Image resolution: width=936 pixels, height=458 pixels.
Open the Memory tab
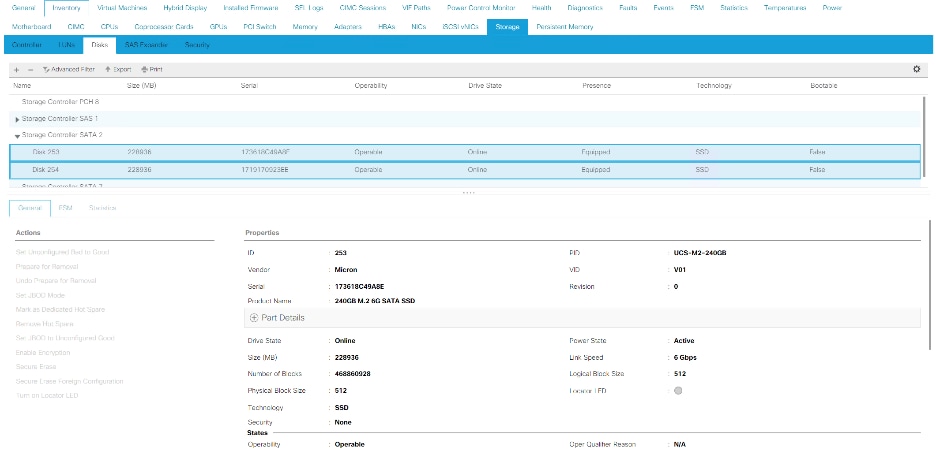tap(305, 27)
